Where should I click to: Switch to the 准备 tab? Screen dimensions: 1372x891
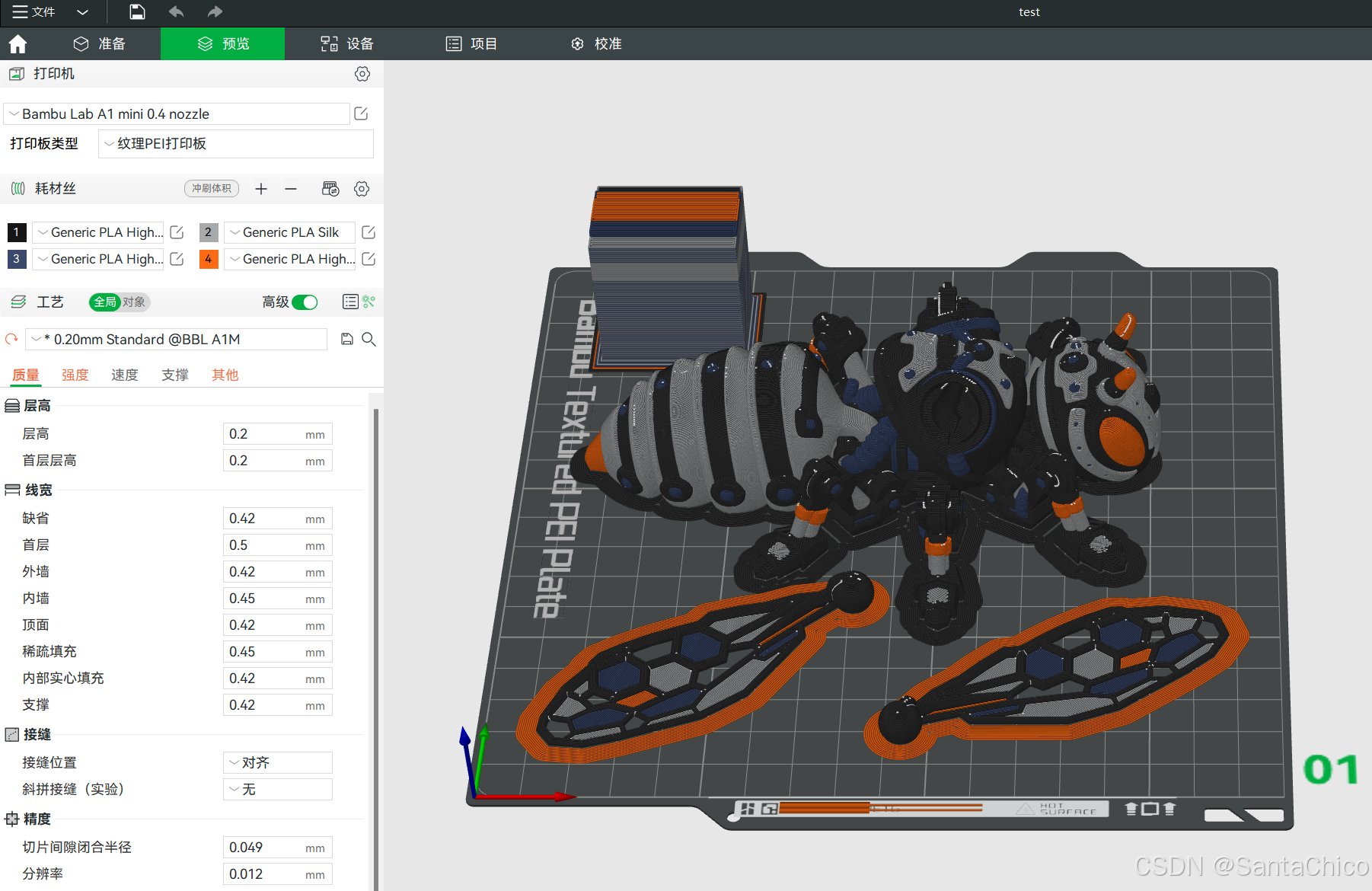[99, 43]
